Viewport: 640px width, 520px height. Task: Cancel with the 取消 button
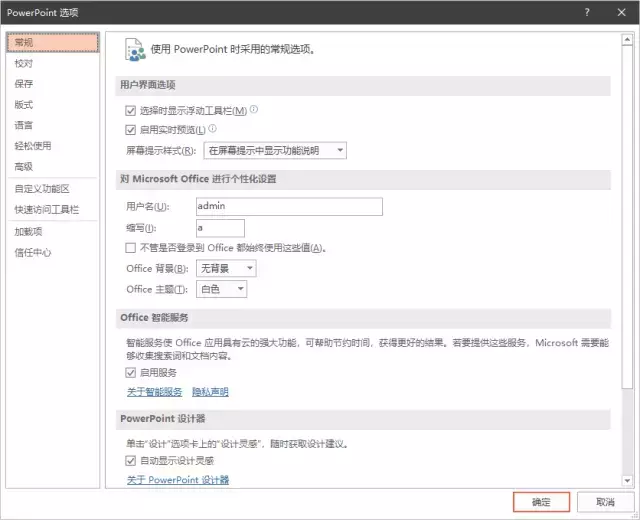tap(605, 502)
